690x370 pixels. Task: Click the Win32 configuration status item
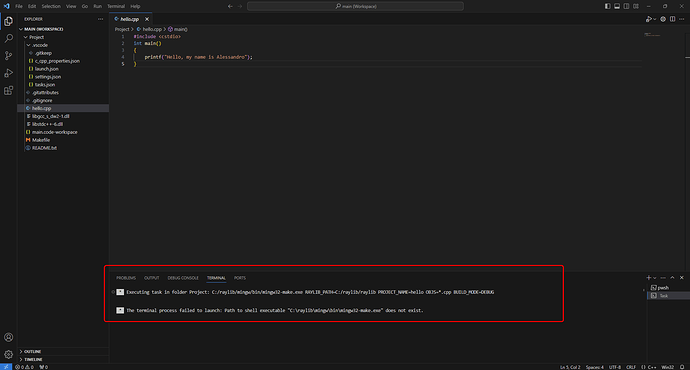coord(668,367)
